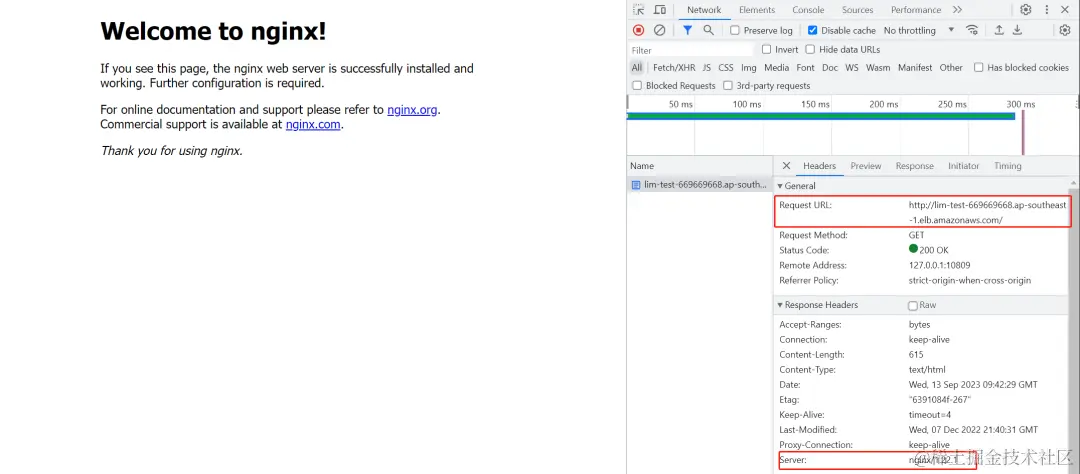Open the Response tab
The height and width of the screenshot is (474, 1080).
[x=915, y=166]
